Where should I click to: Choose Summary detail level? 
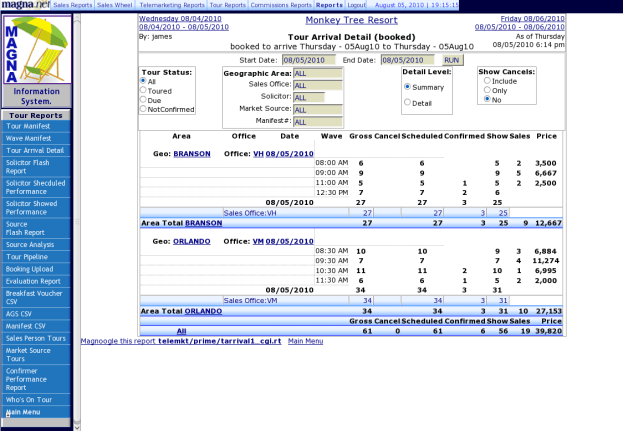coord(407,87)
